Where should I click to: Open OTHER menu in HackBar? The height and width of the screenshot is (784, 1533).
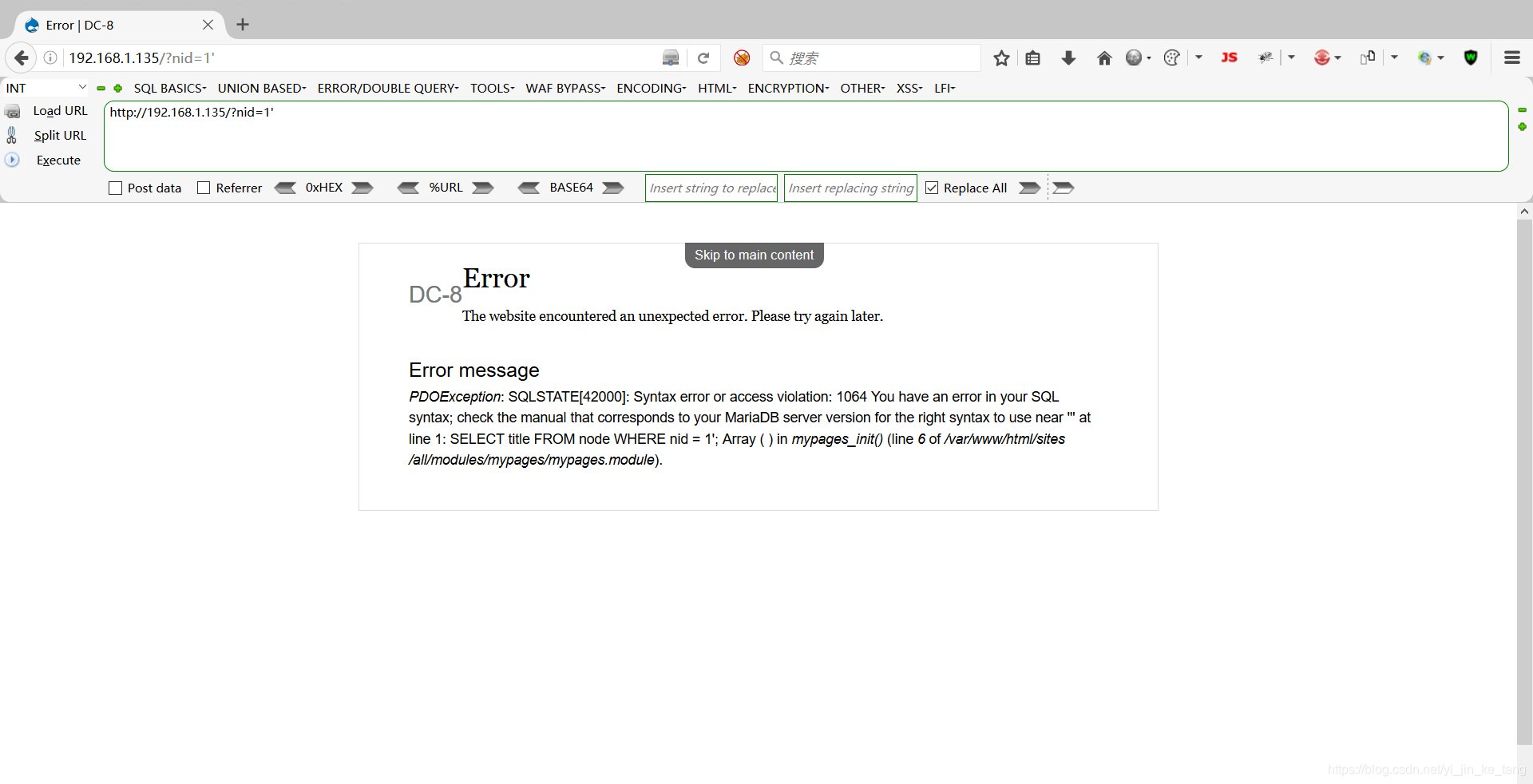862,88
